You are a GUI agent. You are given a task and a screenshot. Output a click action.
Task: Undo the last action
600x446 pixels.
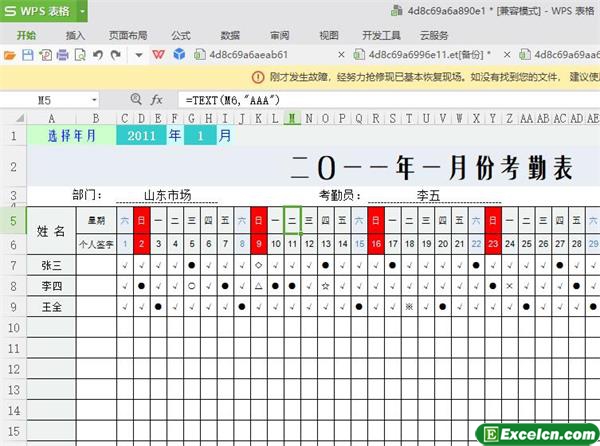tap(97, 55)
